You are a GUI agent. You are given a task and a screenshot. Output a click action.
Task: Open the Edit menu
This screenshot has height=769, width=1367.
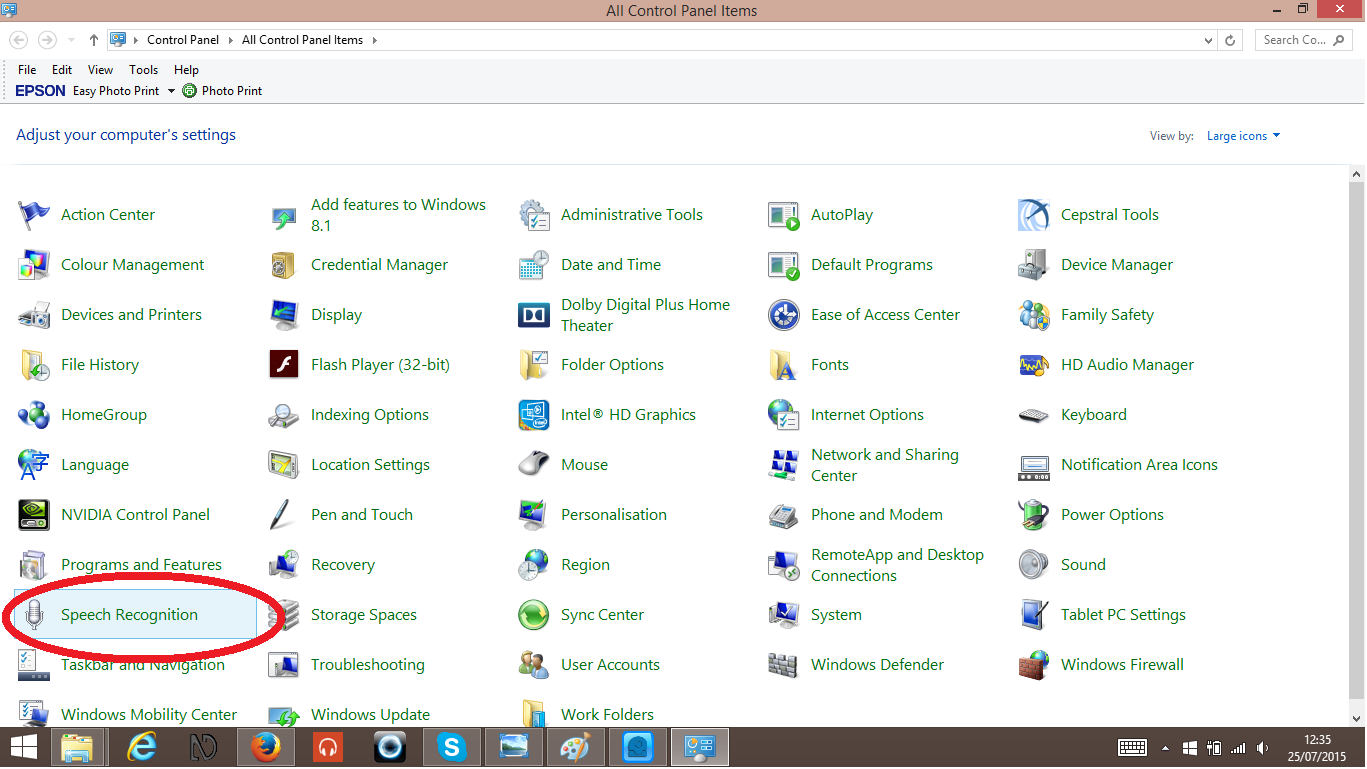[62, 70]
